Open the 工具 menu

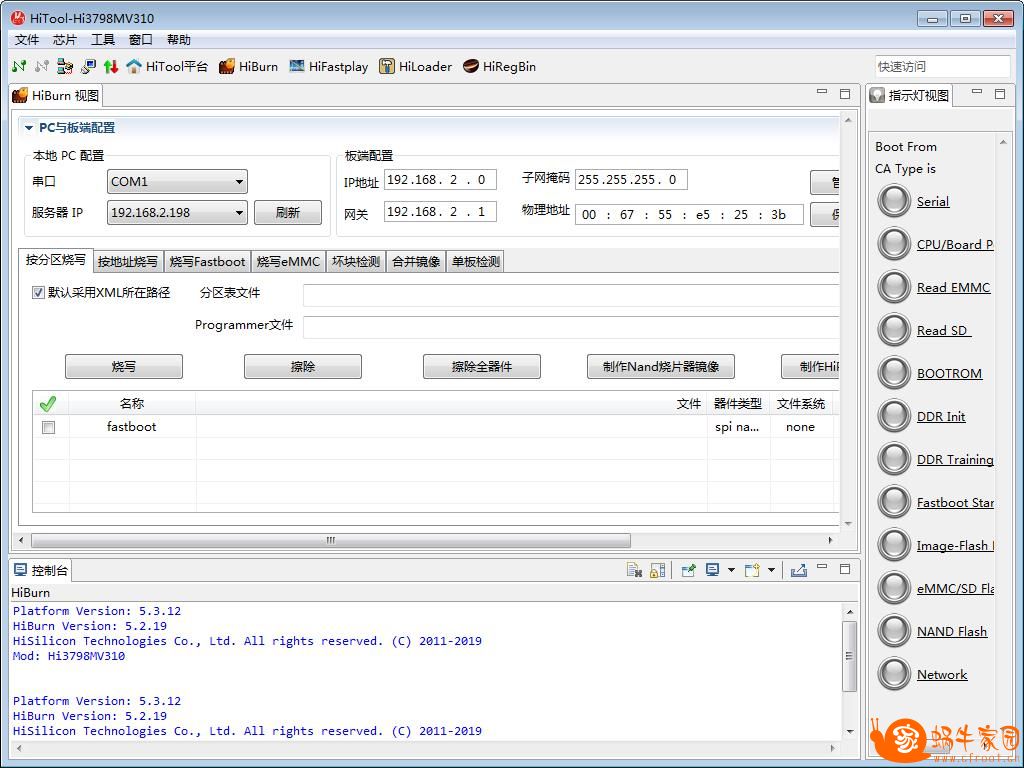103,40
